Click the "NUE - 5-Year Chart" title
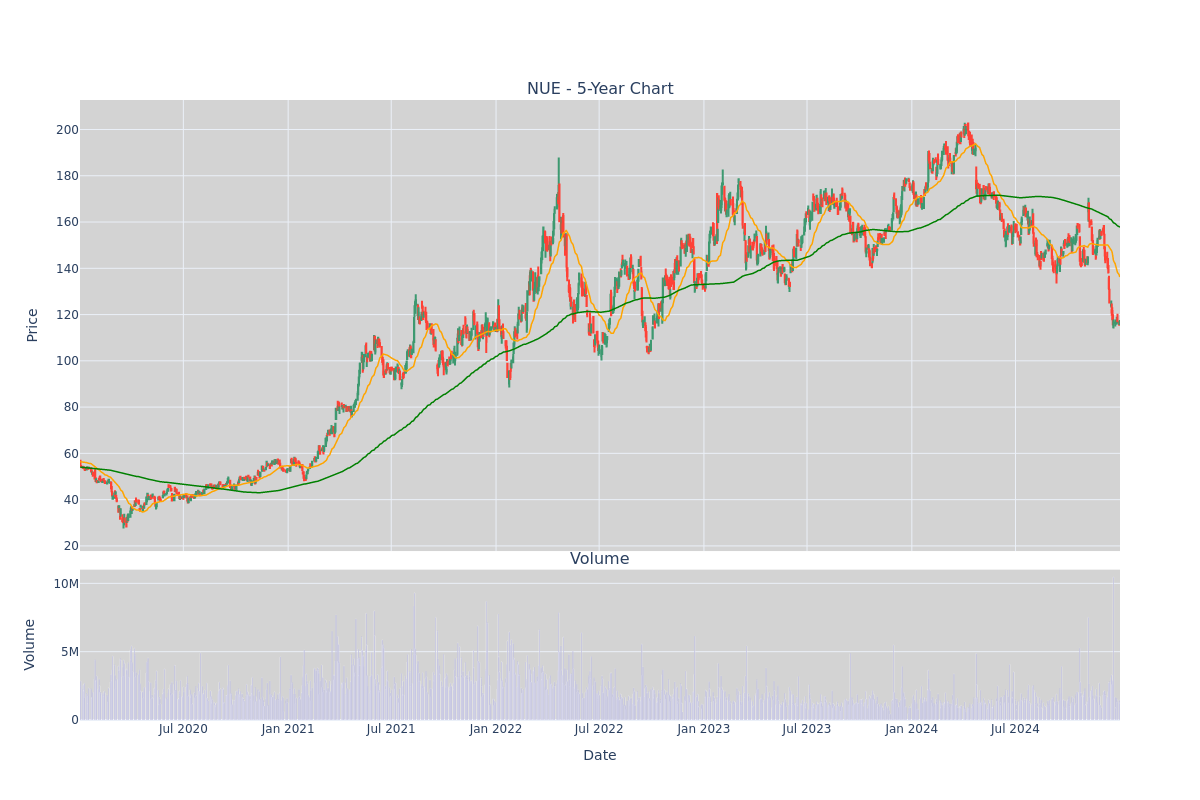1200x800 pixels. tap(600, 89)
